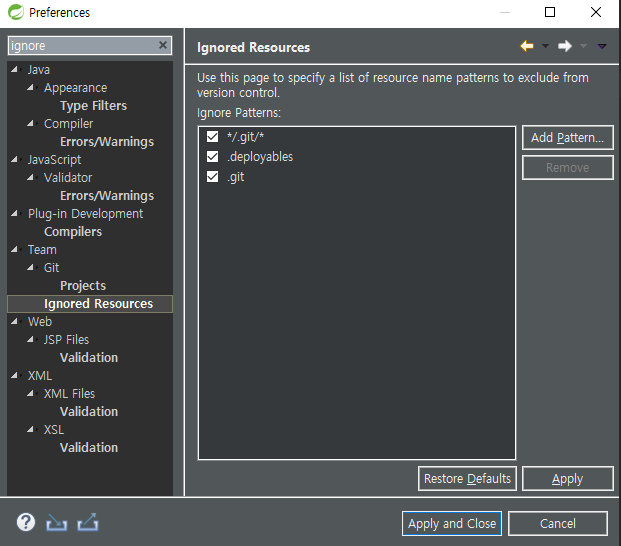Collapse the JavaScript tree node
This screenshot has height=546, width=621.
[x=14, y=160]
